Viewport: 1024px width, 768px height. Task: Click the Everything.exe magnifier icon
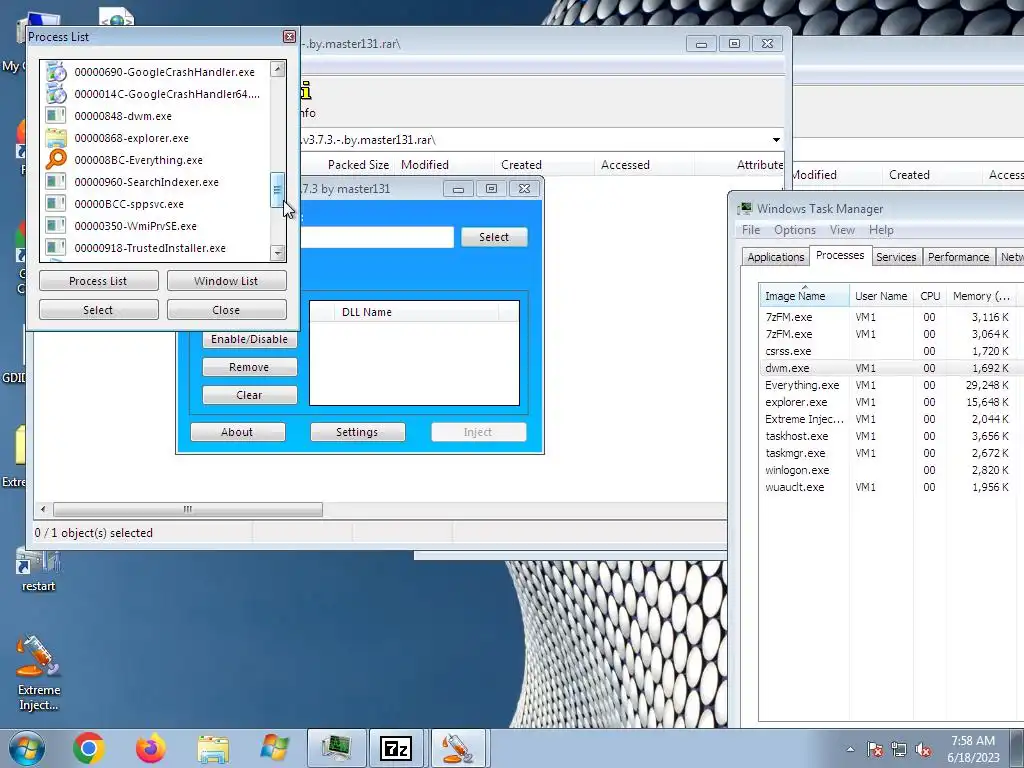pyautogui.click(x=56, y=160)
